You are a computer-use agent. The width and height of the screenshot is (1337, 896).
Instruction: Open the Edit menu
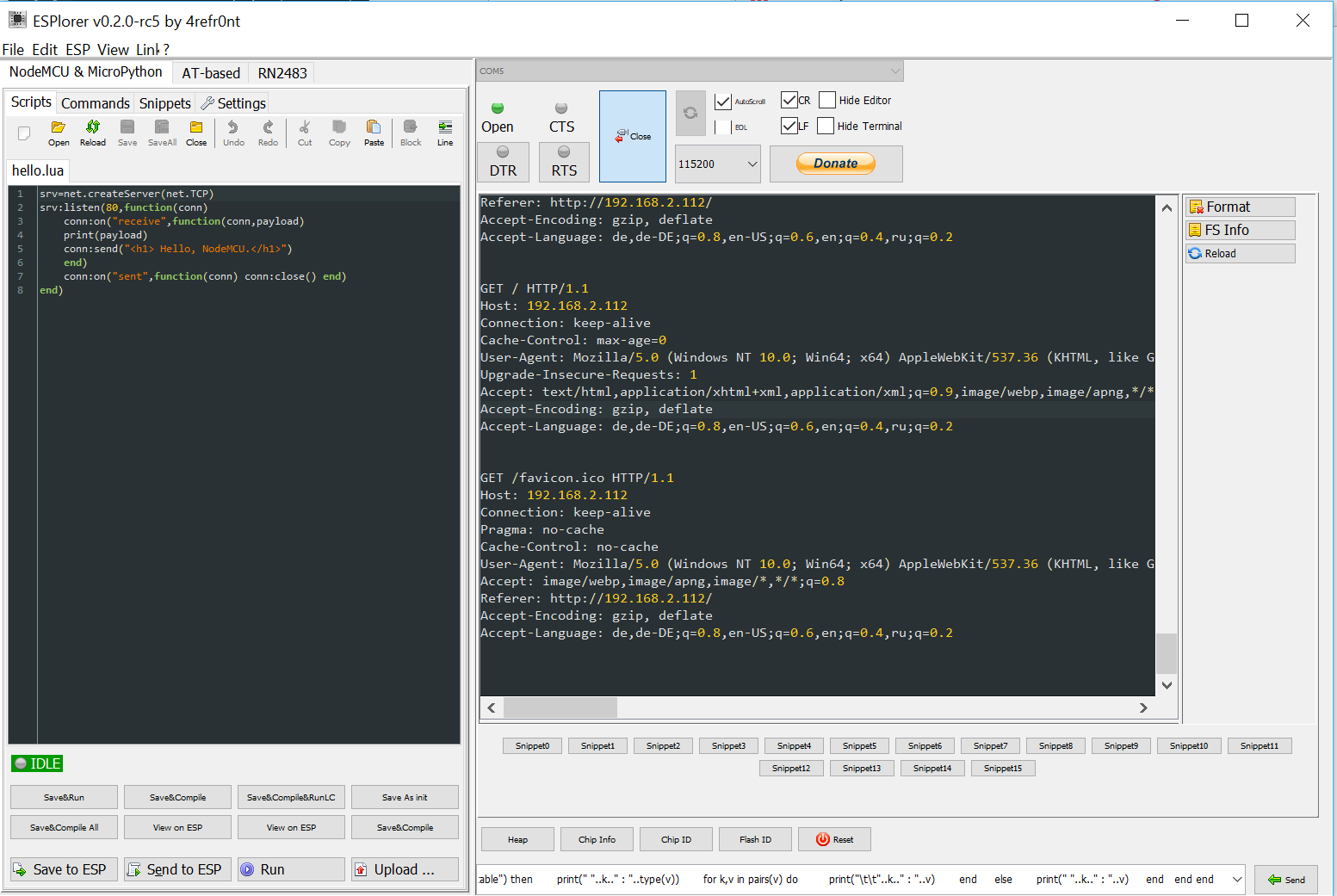[x=45, y=49]
